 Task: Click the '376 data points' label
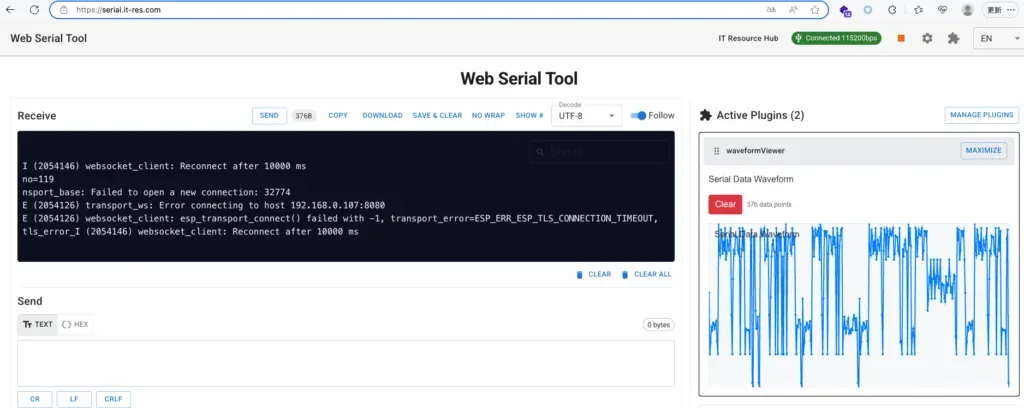pyautogui.click(x=769, y=204)
